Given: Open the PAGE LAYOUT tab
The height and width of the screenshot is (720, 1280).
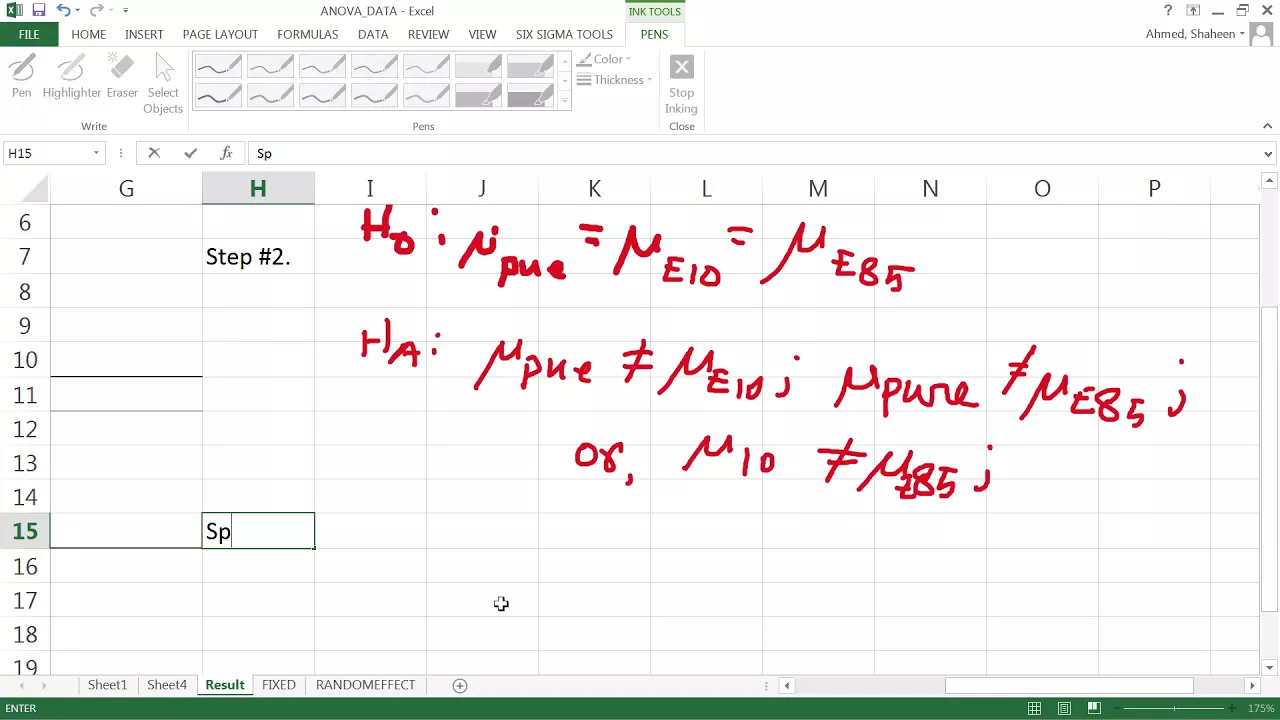Looking at the screenshot, I should click(220, 34).
